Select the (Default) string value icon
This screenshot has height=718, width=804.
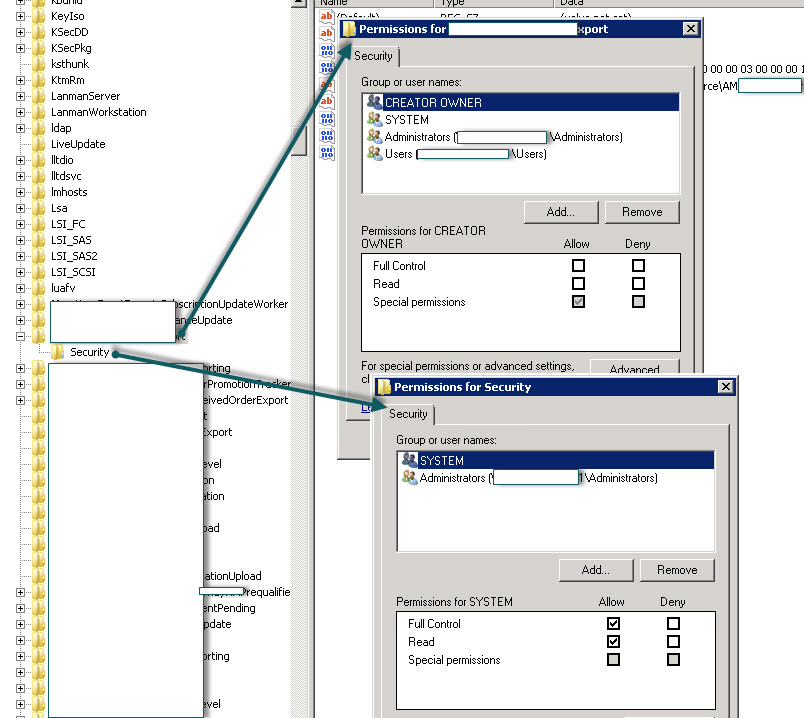327,17
